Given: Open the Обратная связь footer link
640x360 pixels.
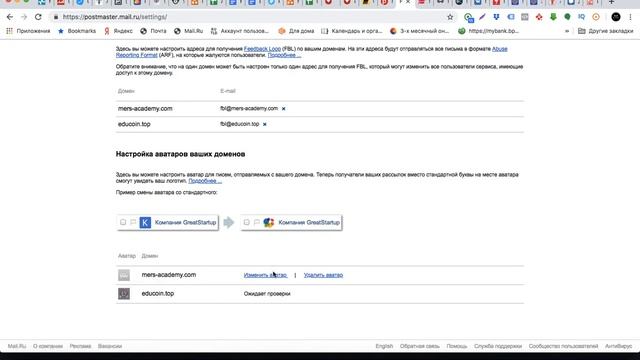Looking at the screenshot, I should [x=420, y=346].
